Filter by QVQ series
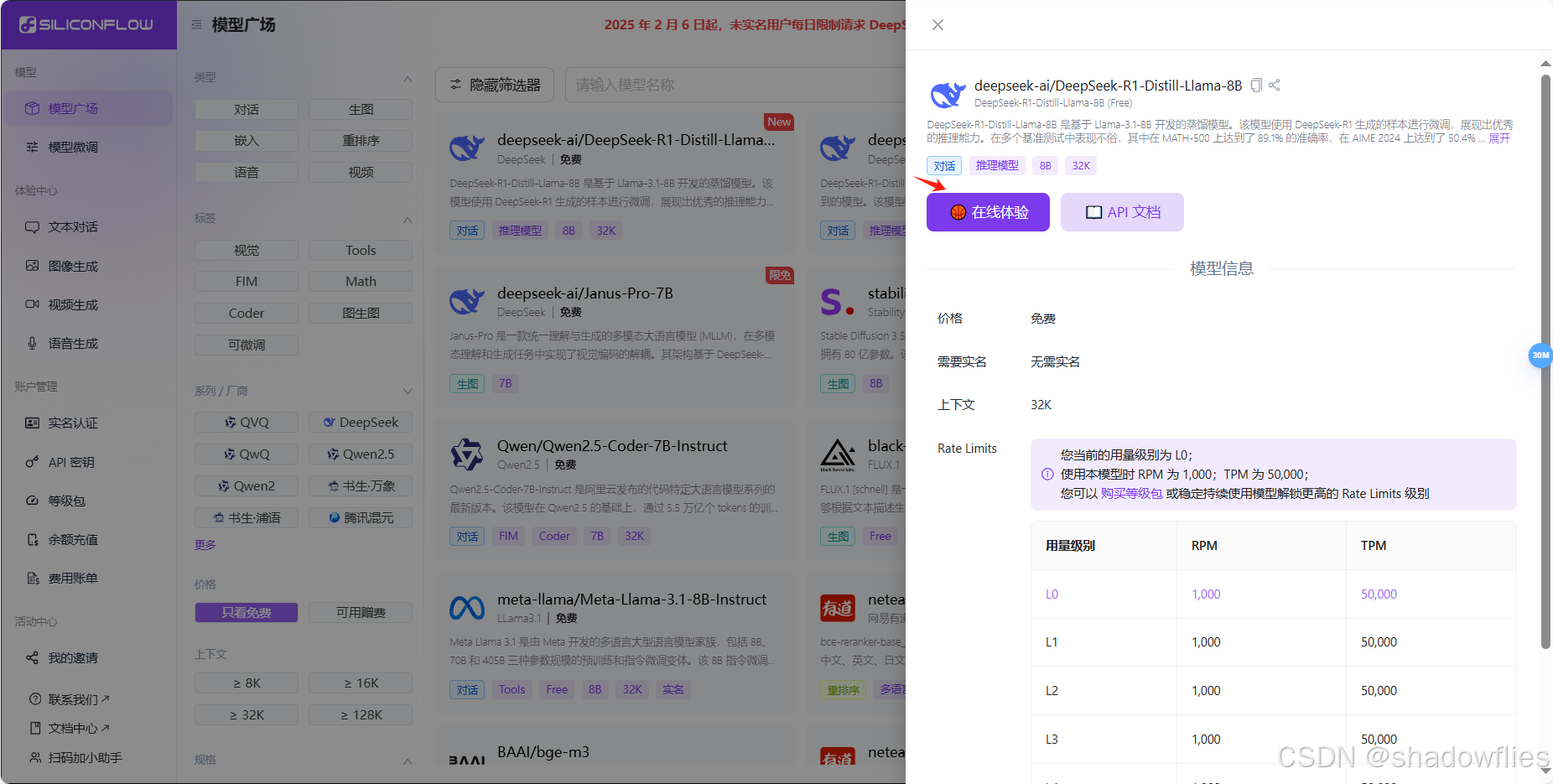 247,423
